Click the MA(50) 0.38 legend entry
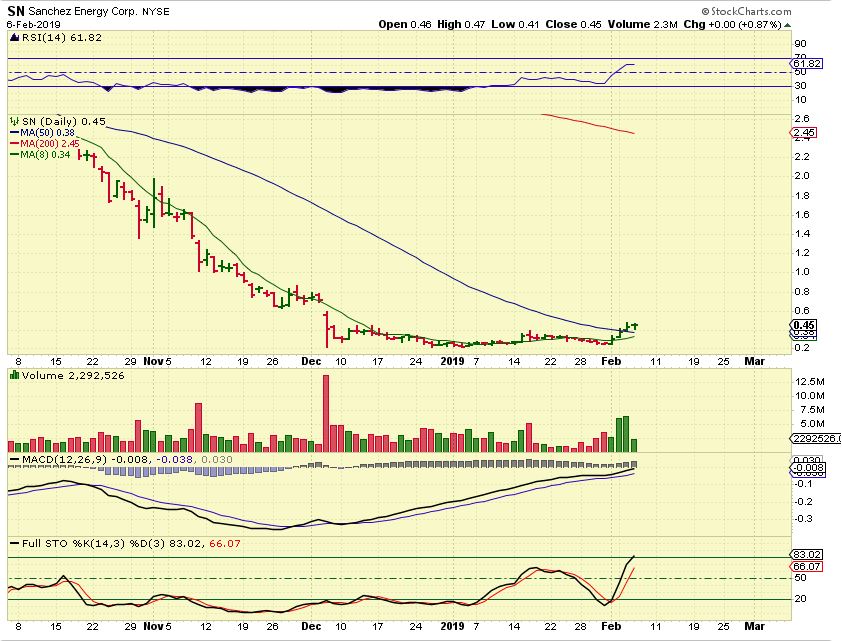Screen dimensions: 842x641 (42, 133)
